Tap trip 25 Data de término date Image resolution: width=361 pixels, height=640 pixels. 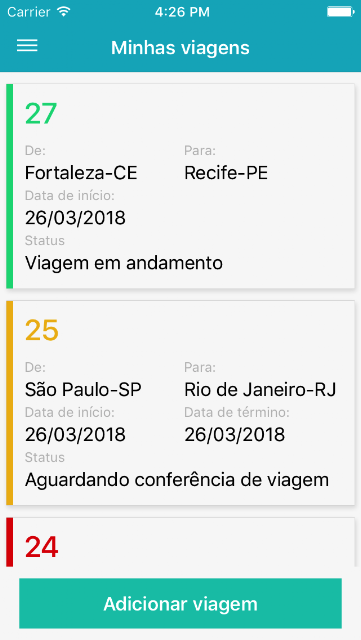click(234, 435)
